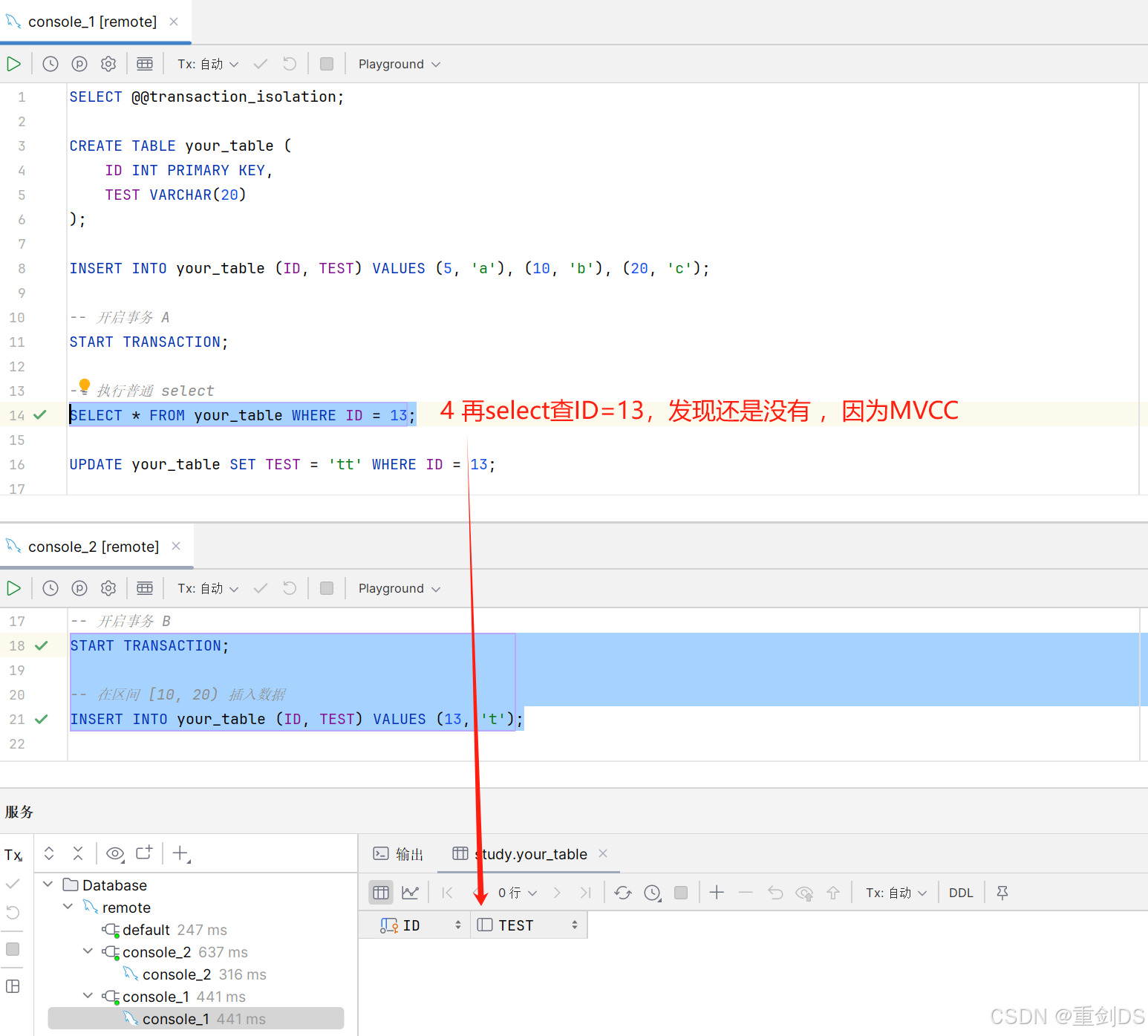Run the query in console_2 editor

[13, 588]
